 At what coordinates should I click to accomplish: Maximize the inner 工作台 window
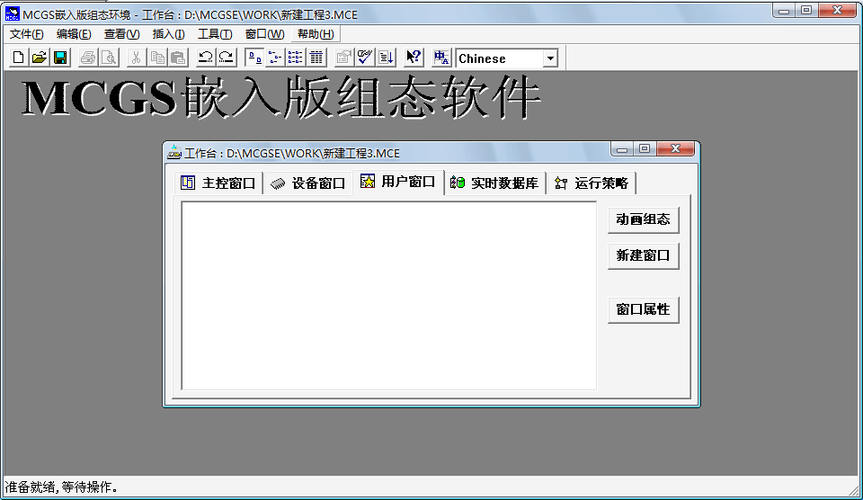pos(645,149)
